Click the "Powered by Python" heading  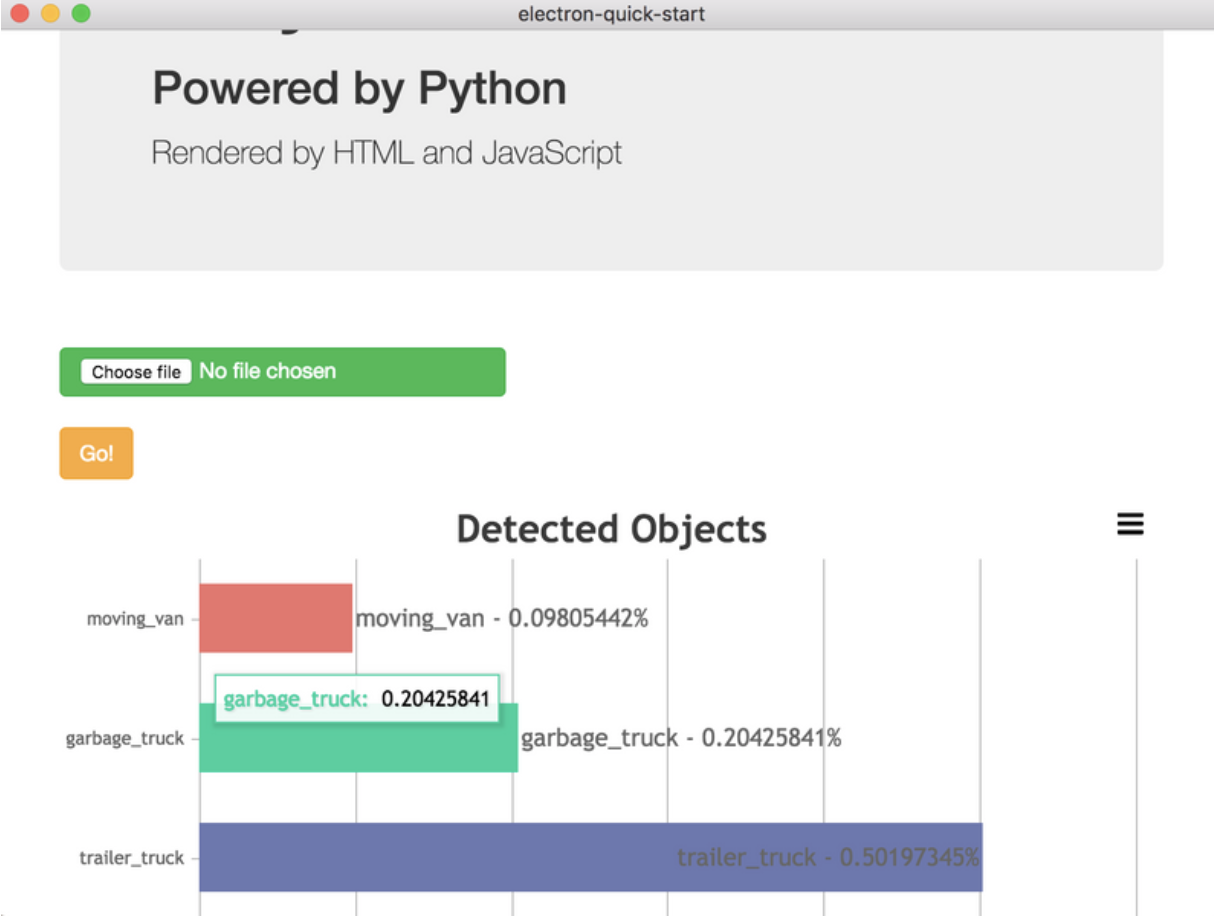click(359, 89)
